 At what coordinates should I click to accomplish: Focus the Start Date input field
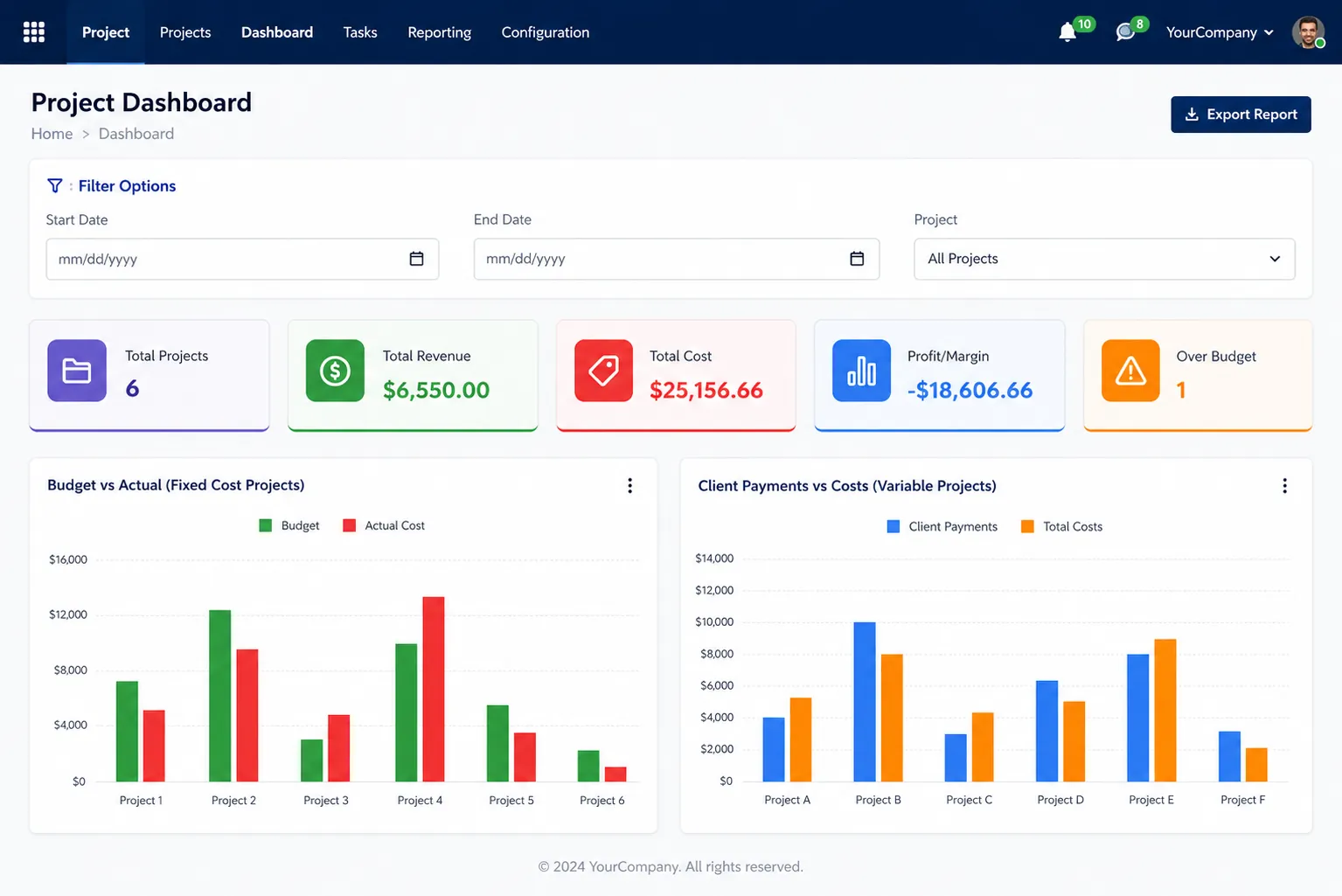pos(242,259)
